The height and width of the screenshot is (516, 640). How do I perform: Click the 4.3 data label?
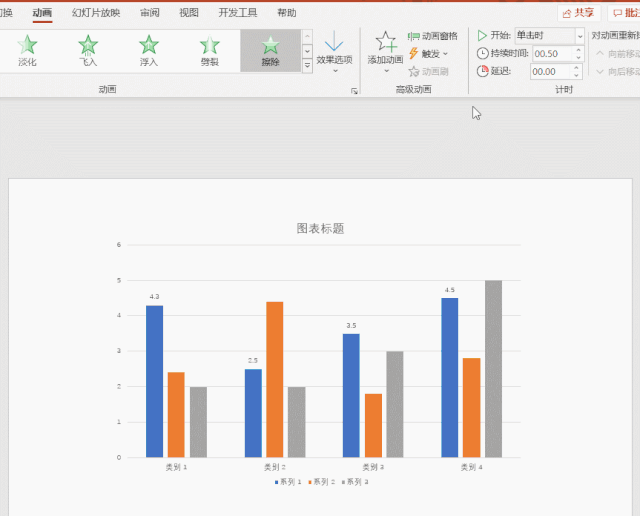(x=154, y=297)
